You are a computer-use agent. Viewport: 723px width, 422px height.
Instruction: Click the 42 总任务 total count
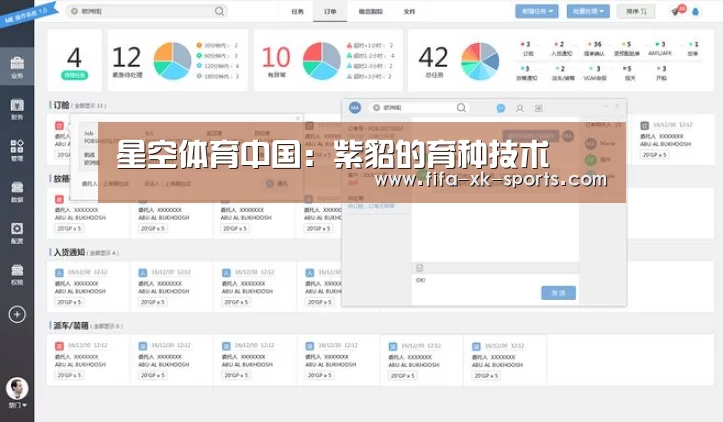(x=433, y=61)
